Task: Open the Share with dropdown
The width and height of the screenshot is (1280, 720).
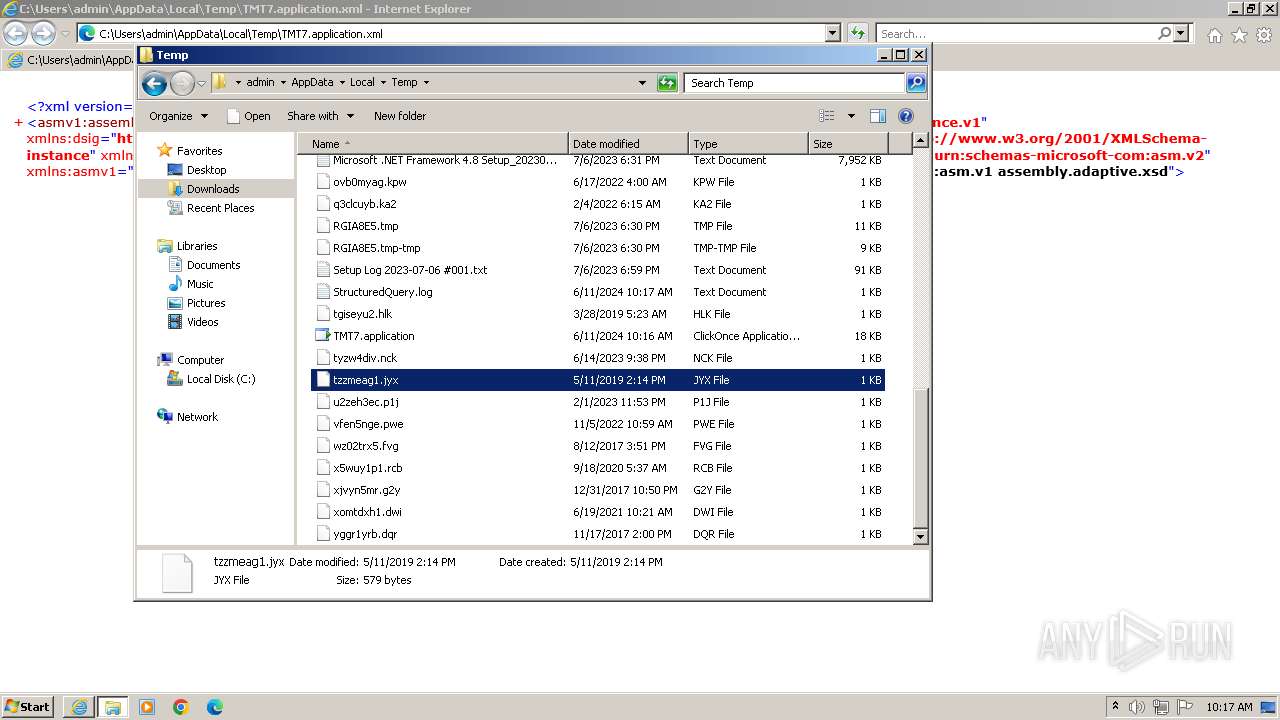Action: [x=320, y=116]
